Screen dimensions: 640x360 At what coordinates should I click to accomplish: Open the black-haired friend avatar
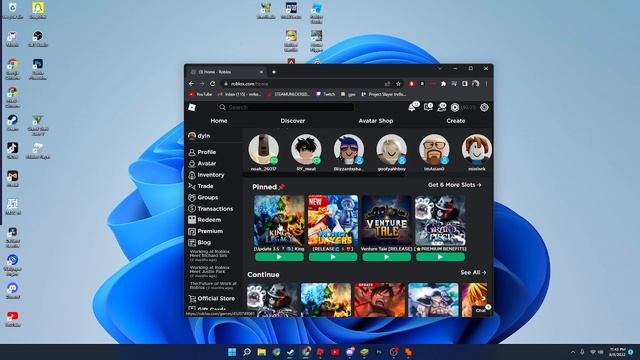click(x=306, y=150)
